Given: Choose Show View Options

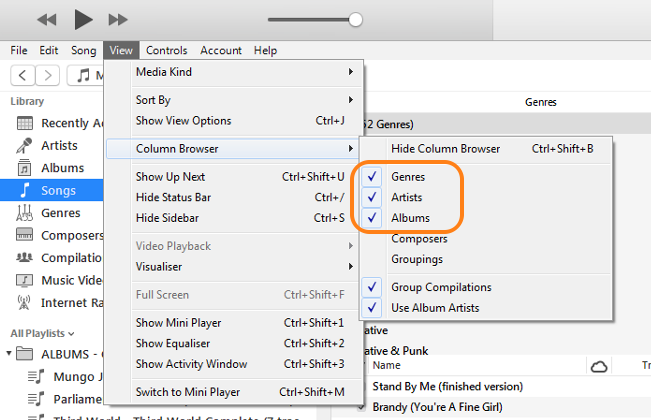Looking at the screenshot, I should click(x=234, y=121).
